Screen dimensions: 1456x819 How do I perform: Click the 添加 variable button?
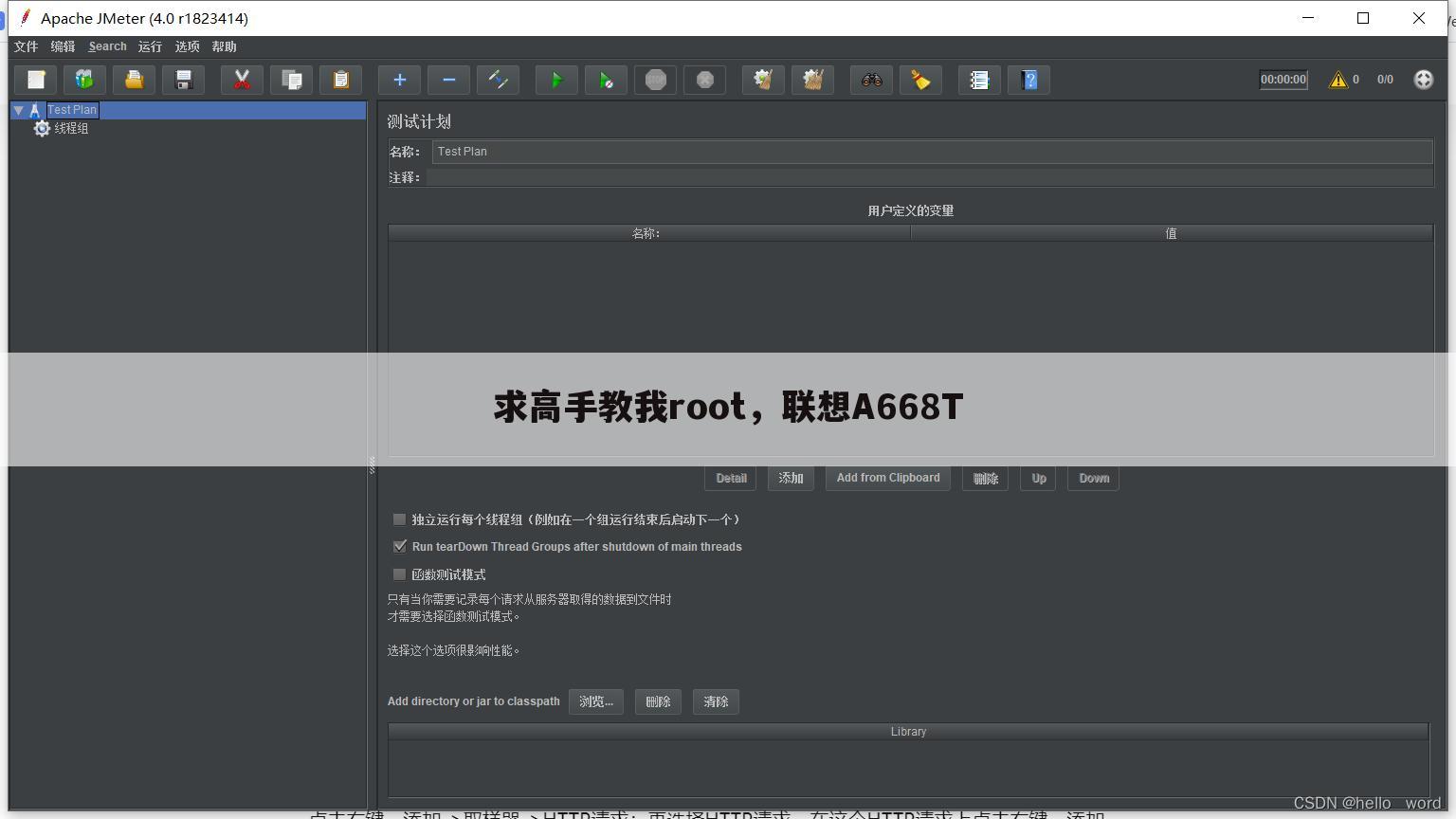click(791, 479)
